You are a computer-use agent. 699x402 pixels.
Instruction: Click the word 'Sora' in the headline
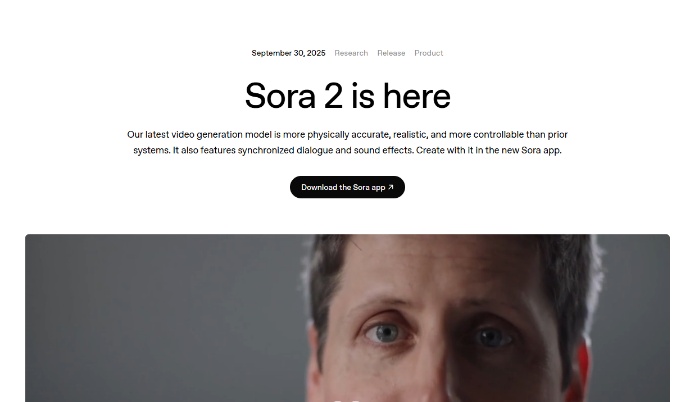pos(280,95)
